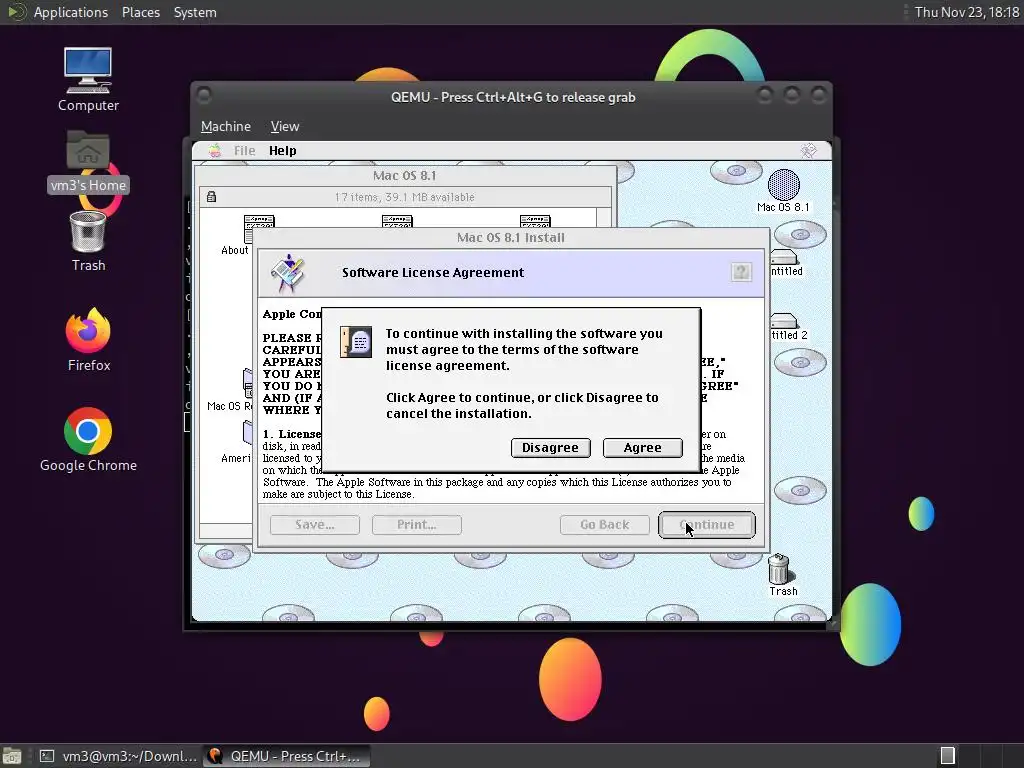
Task: Open the QEMU View menu
Action: click(285, 127)
